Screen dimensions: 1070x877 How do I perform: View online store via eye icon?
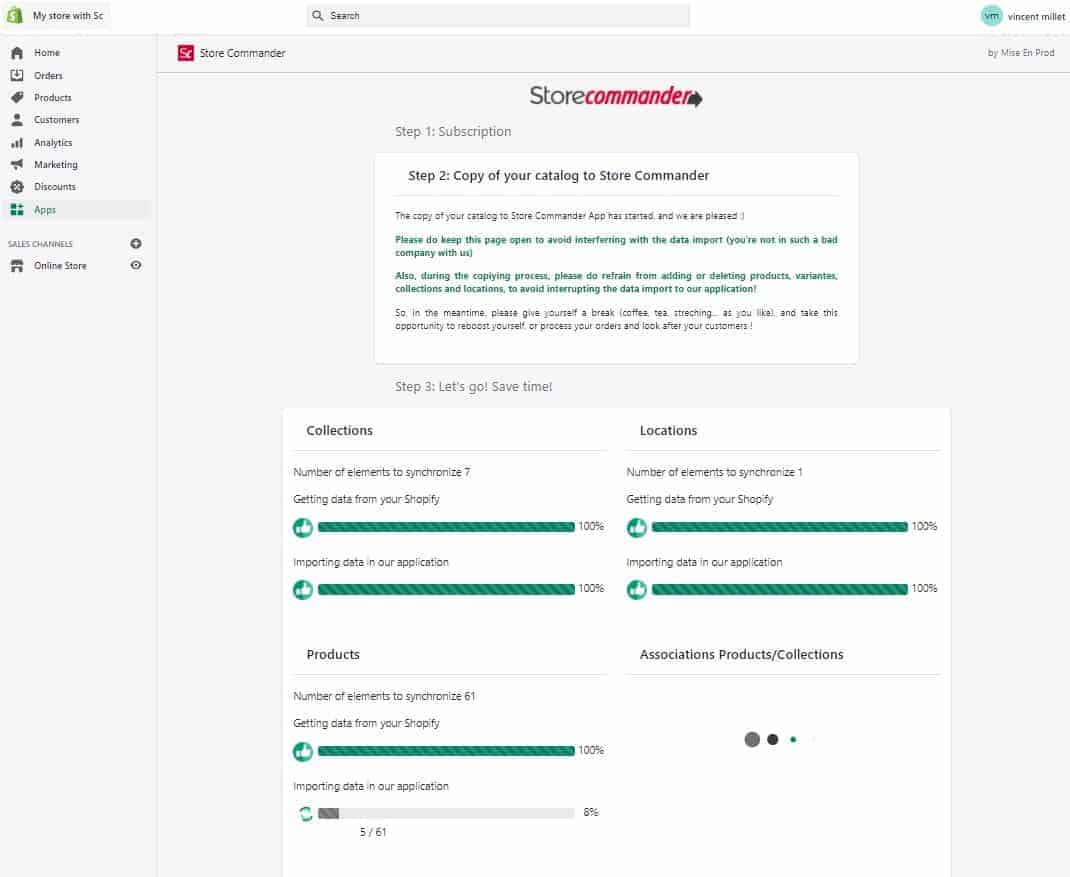tap(136, 265)
